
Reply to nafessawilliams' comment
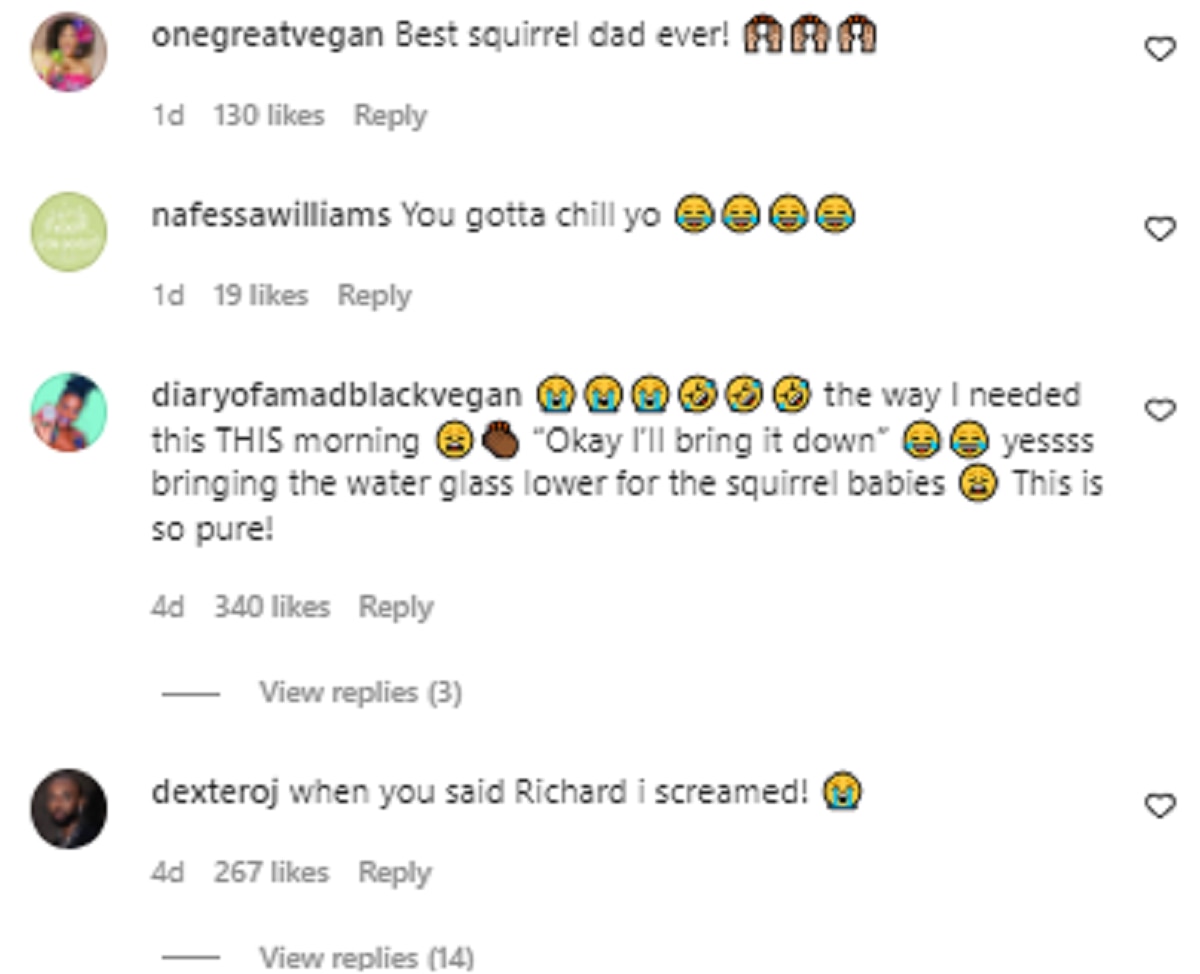click(x=374, y=296)
